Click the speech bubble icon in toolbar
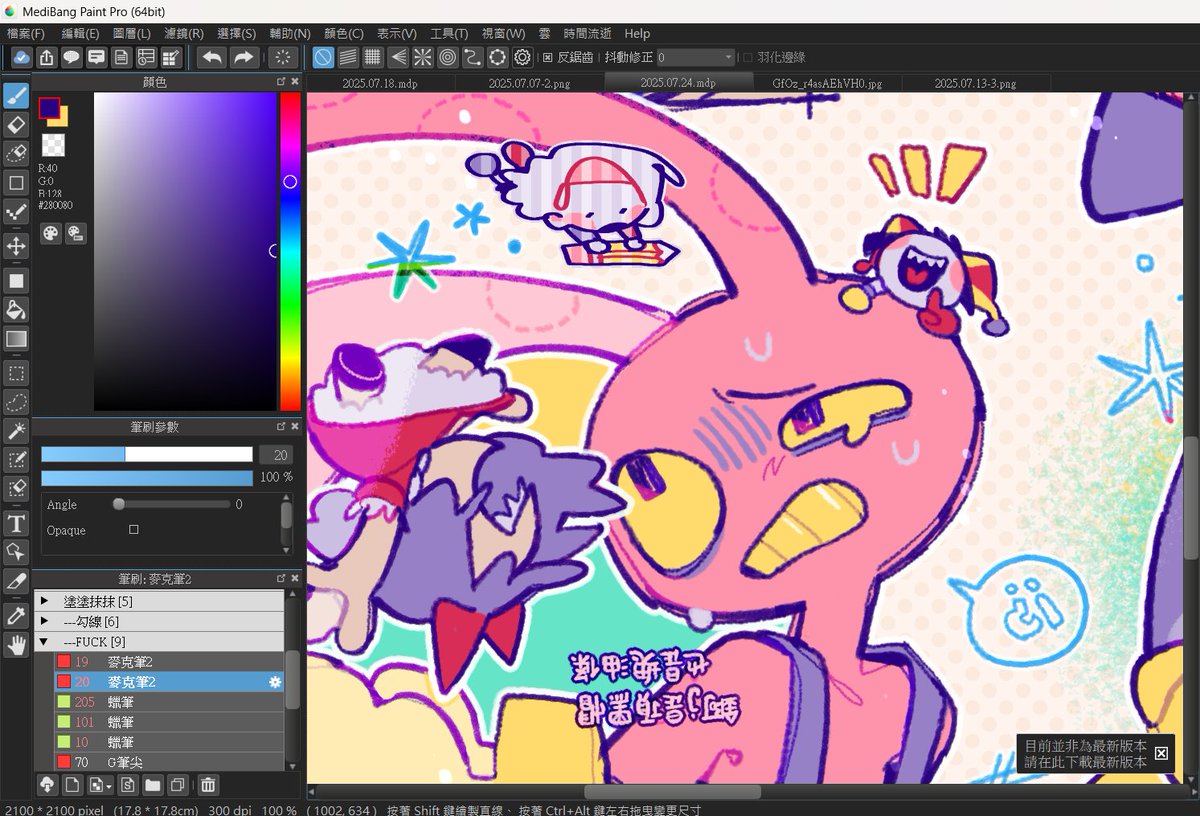 point(72,57)
